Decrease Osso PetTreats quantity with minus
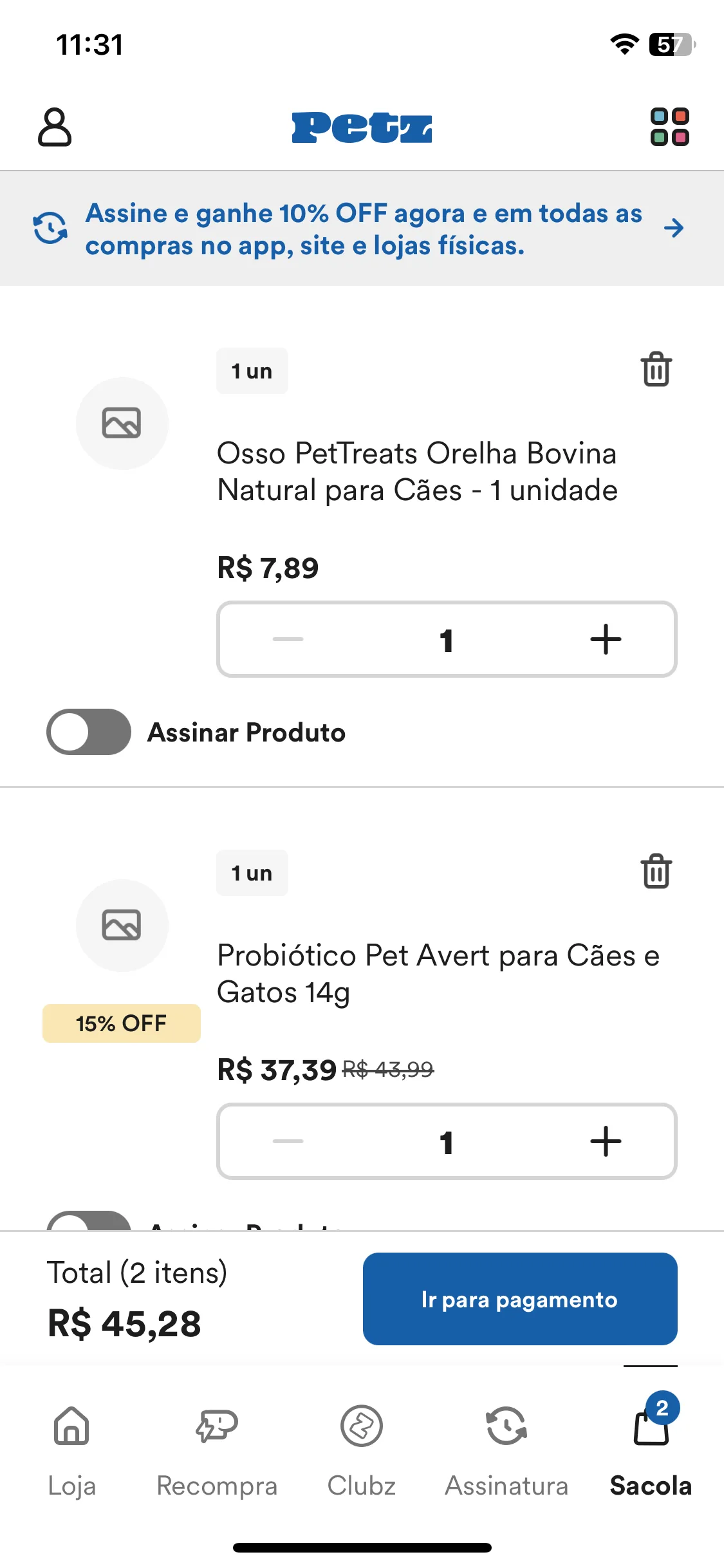The width and height of the screenshot is (724, 1568). pyautogui.click(x=288, y=639)
